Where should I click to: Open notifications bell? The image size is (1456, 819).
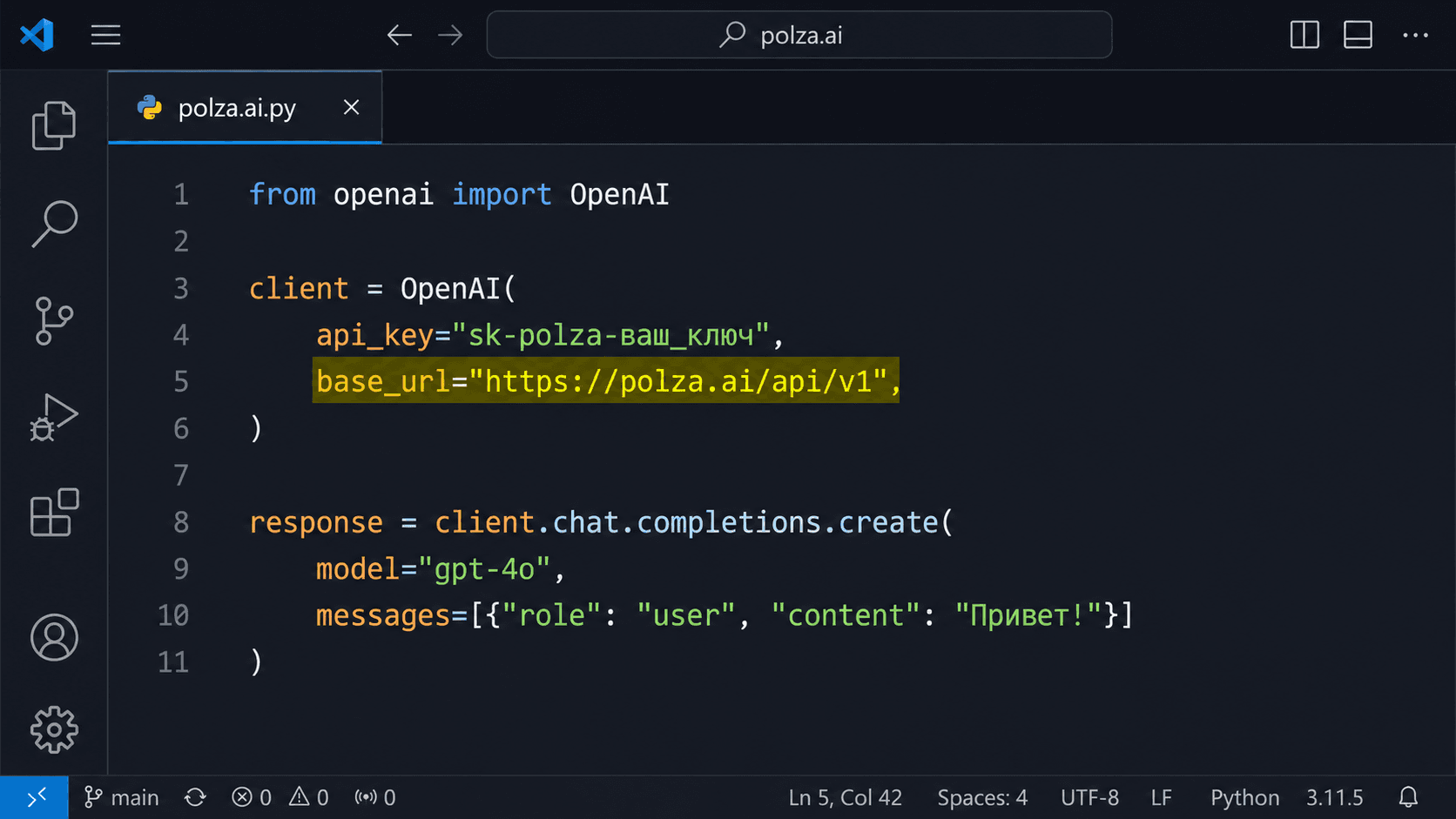(1408, 797)
